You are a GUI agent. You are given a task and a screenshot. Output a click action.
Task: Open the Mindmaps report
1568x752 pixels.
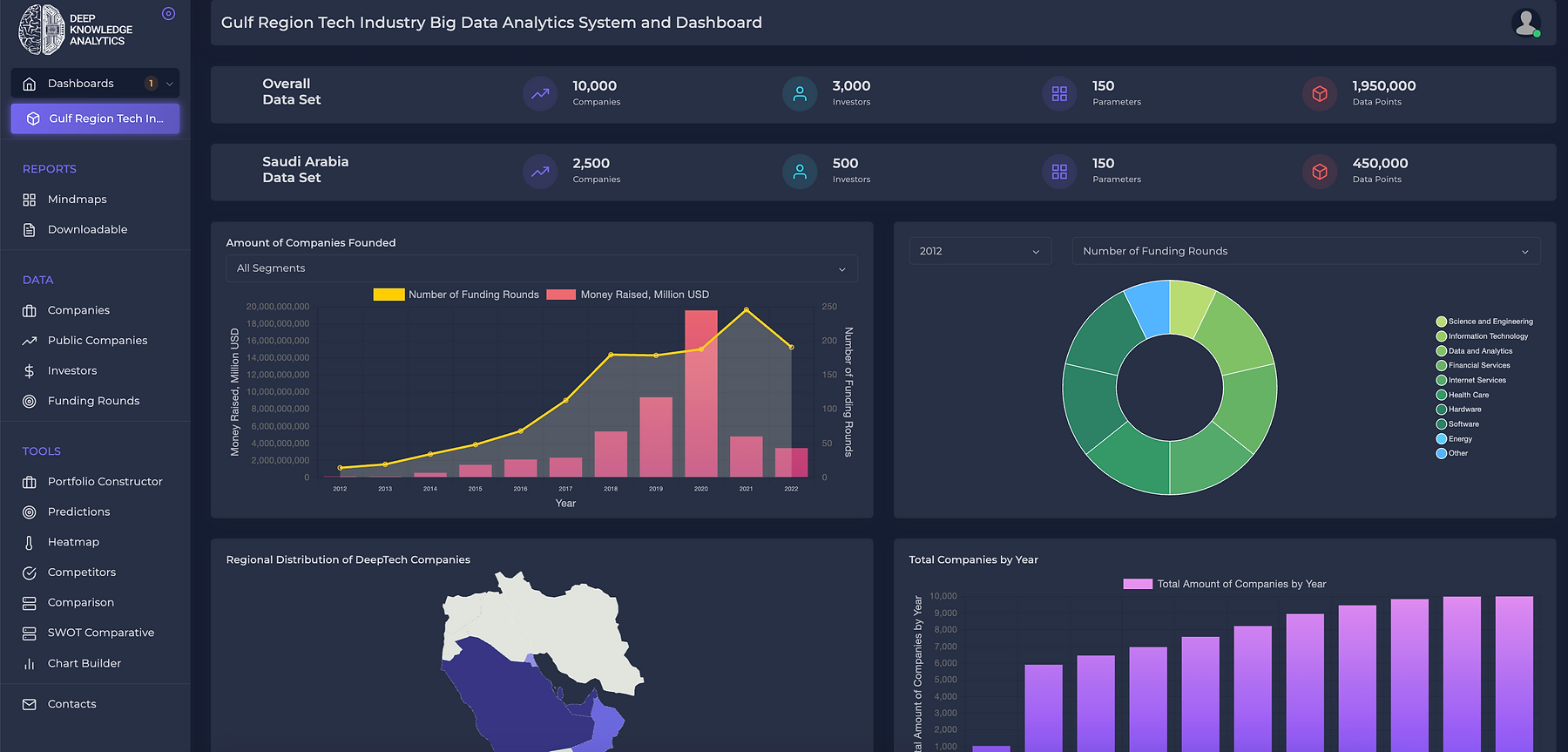click(78, 200)
